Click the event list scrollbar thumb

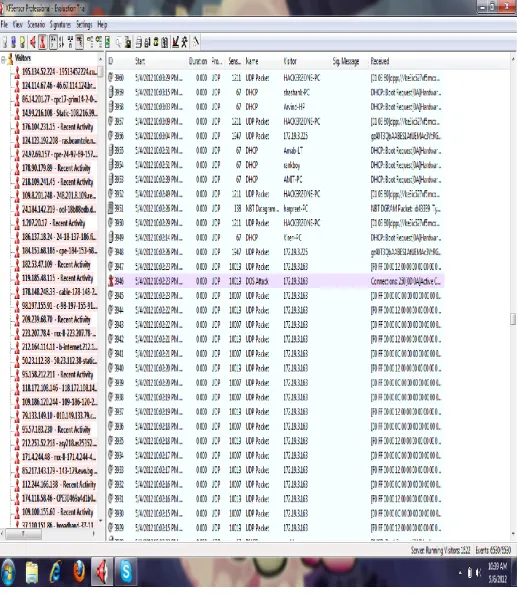click(513, 319)
